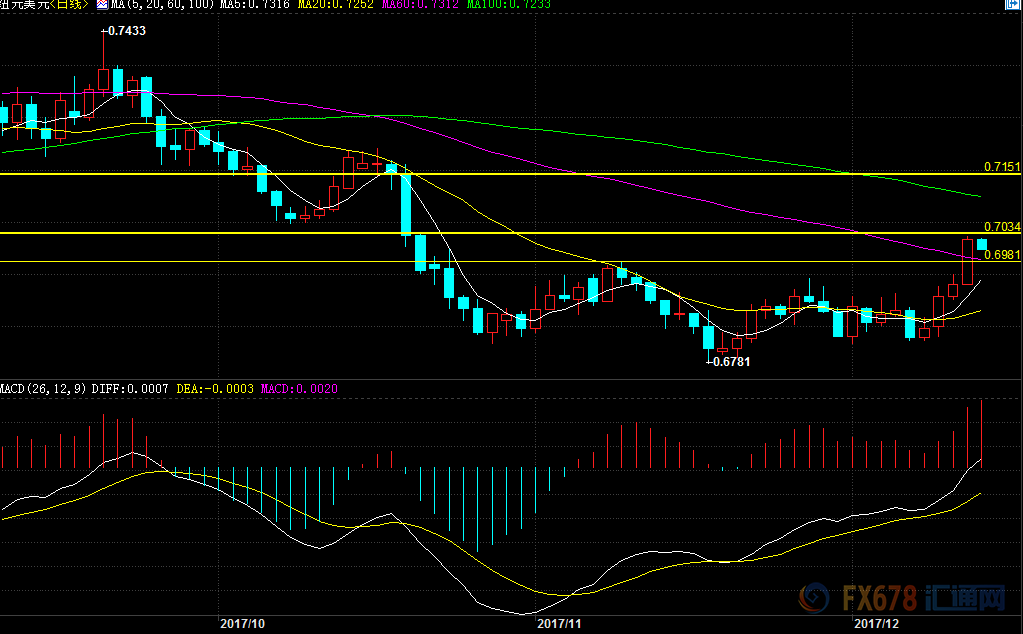The height and width of the screenshot is (634, 1023).
Task: Click the magenta MA60:0.7312 value
Action: pos(420,4)
